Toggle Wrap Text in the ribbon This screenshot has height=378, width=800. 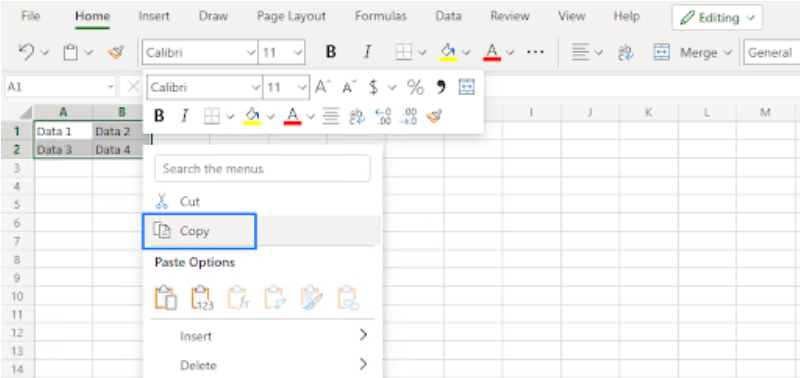pos(626,52)
